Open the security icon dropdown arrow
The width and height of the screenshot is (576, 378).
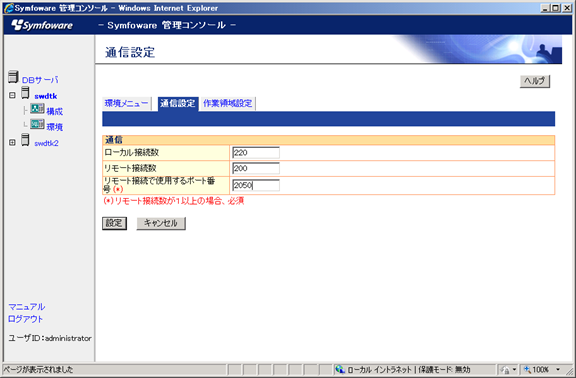point(514,370)
